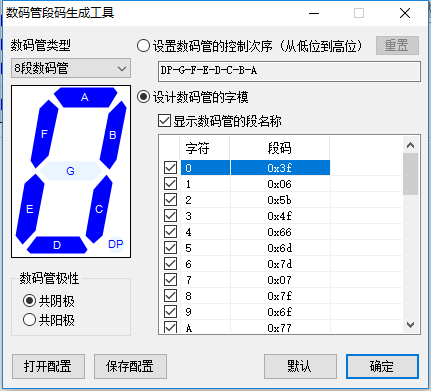Uncheck the checkbox for character 8
431x391 pixels.
(x=170, y=296)
